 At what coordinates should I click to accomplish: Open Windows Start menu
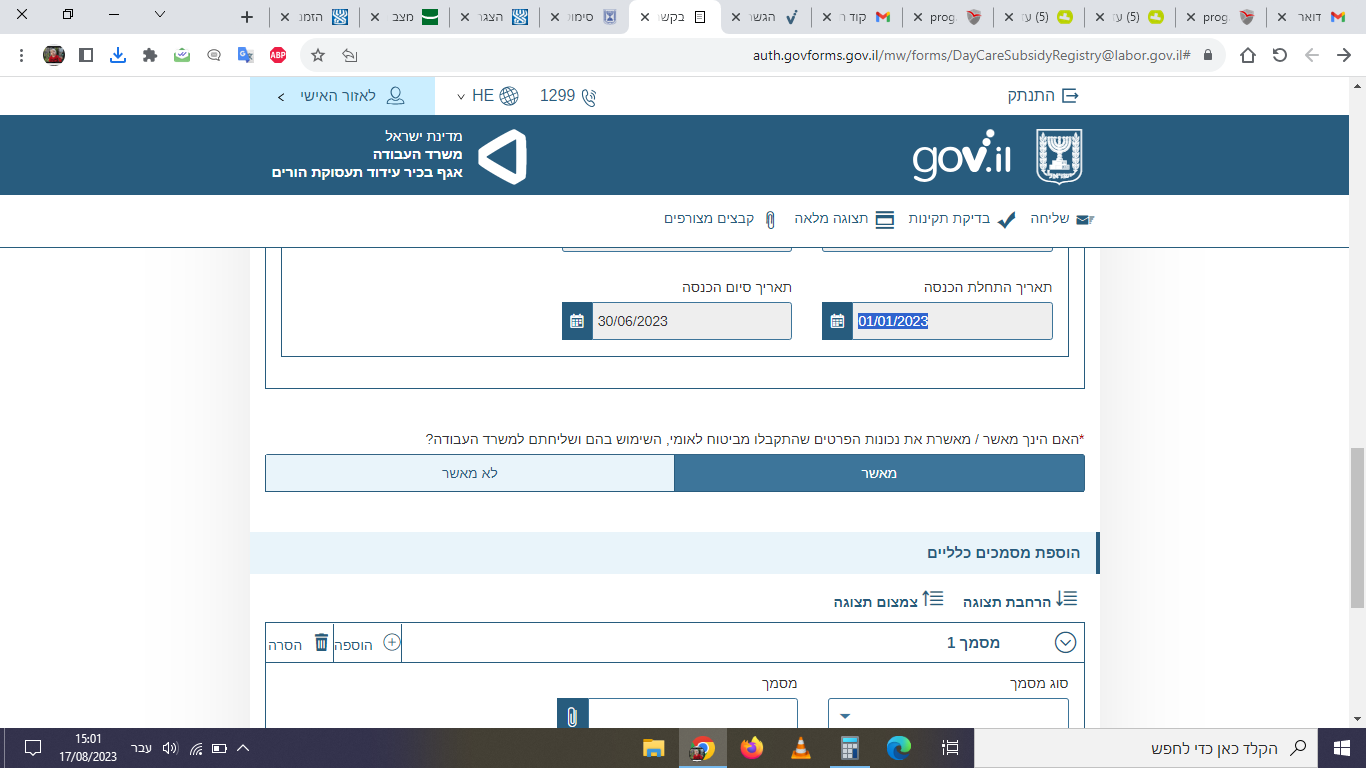pyautogui.click(x=1342, y=748)
